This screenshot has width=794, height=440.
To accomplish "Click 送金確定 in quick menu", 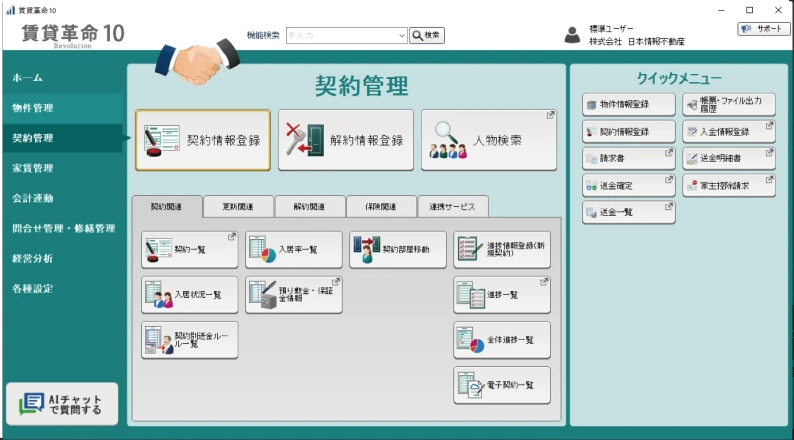I will pyautogui.click(x=628, y=186).
